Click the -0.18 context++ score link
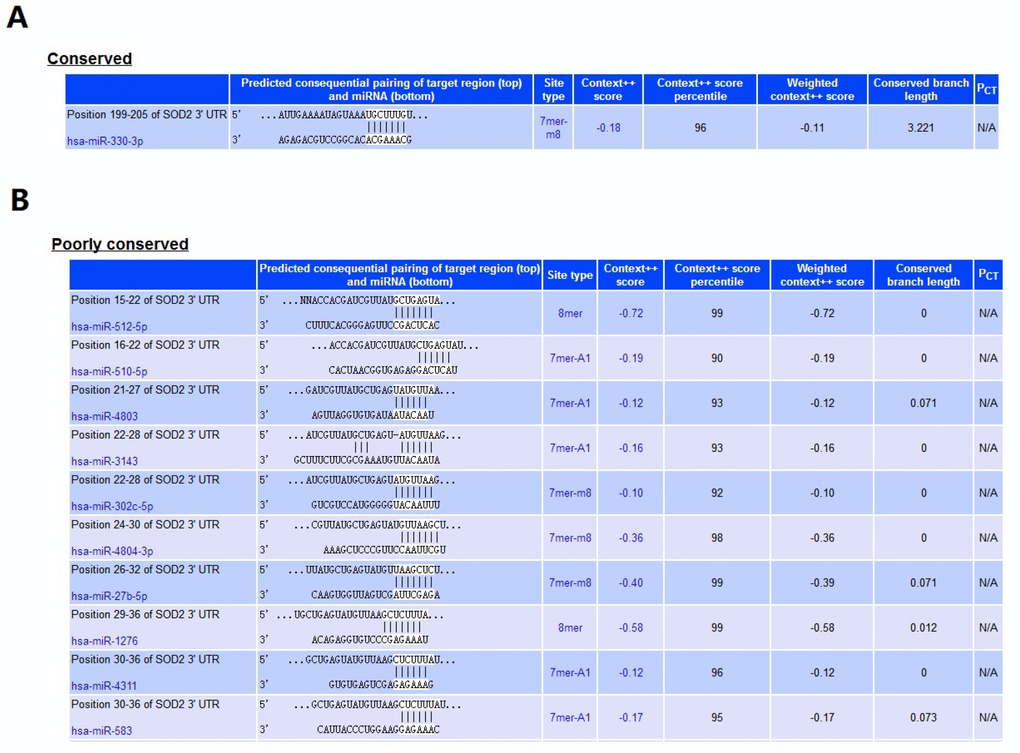This screenshot has width=1020, height=753. [x=608, y=128]
